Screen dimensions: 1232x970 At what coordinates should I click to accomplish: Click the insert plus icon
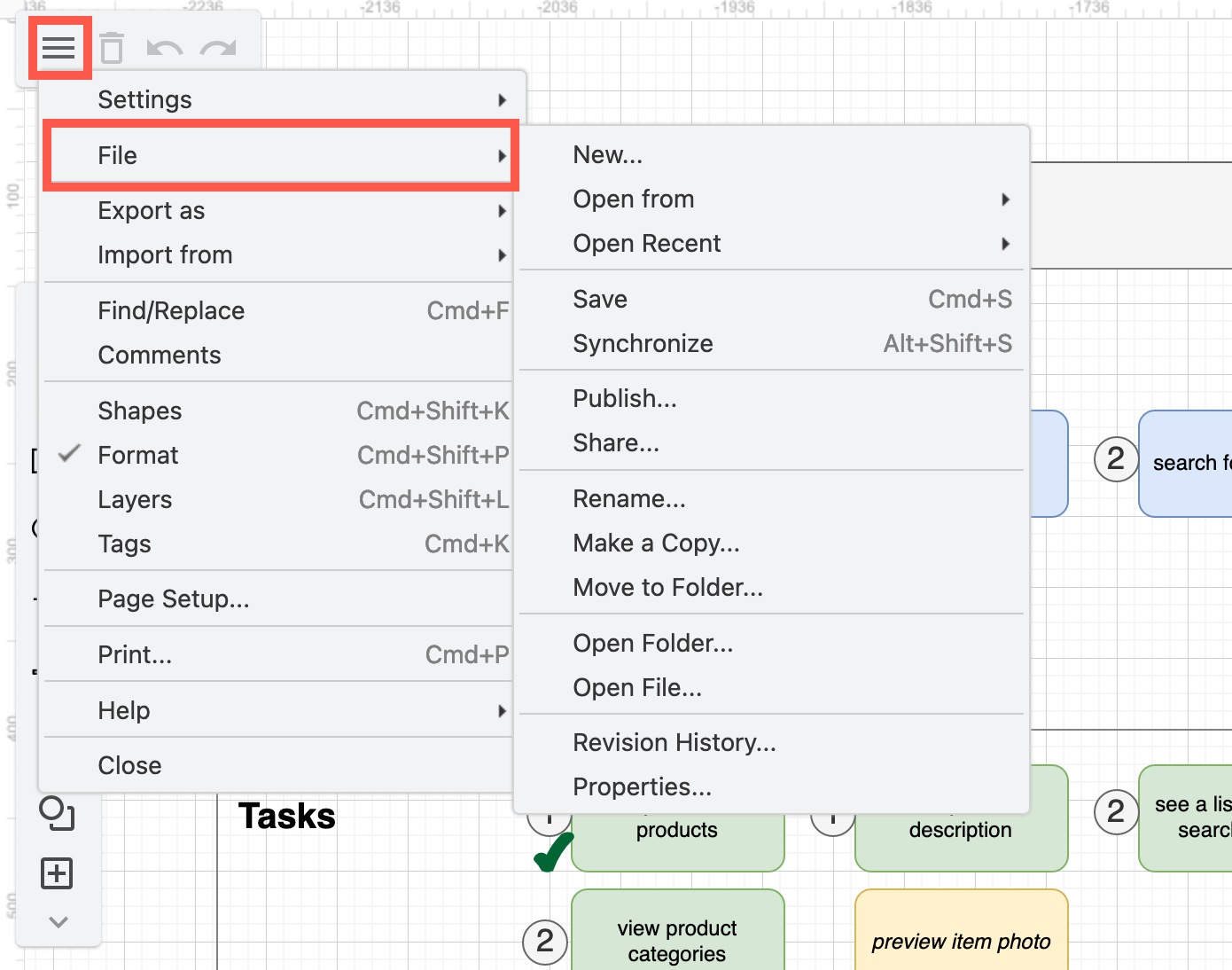(x=56, y=872)
